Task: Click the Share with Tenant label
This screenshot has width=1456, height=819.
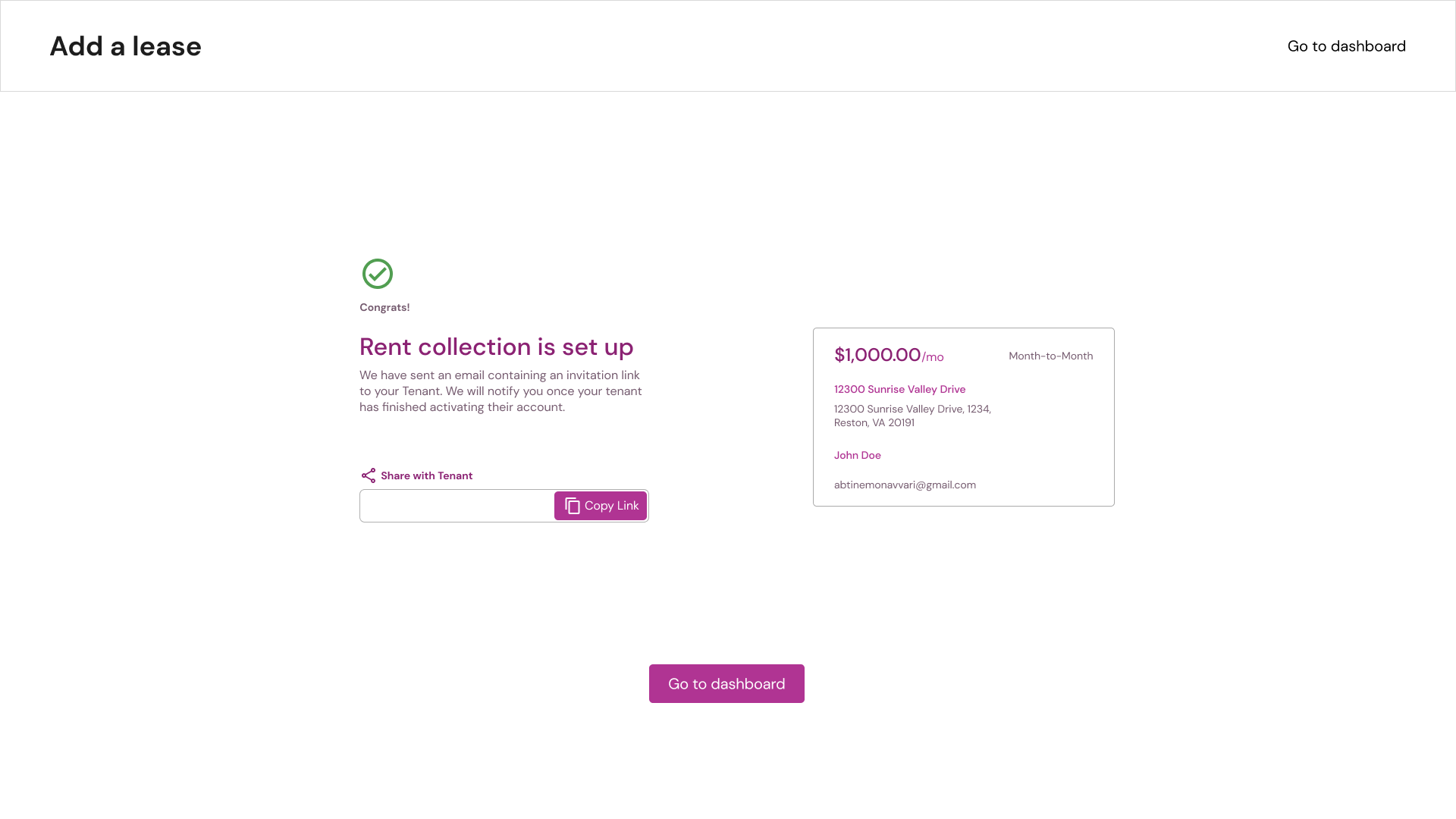Action: (x=426, y=475)
